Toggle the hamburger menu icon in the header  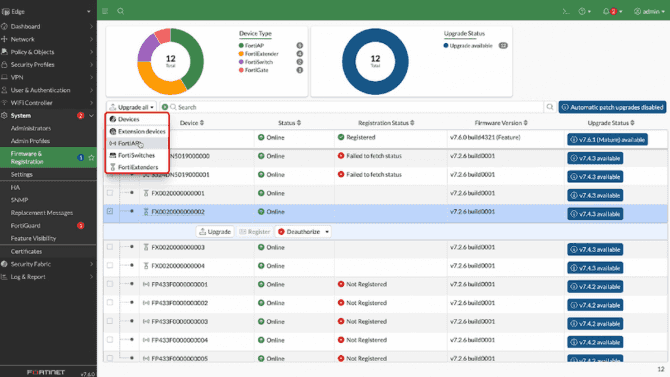tap(105, 11)
